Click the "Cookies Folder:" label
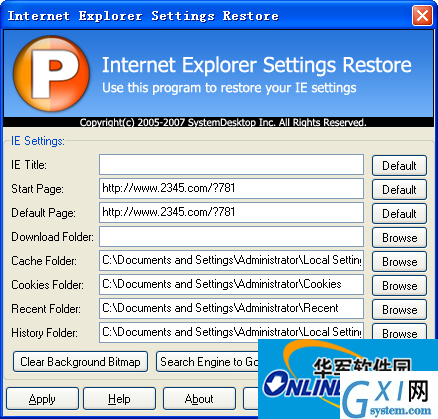The image size is (438, 419). pos(47,285)
